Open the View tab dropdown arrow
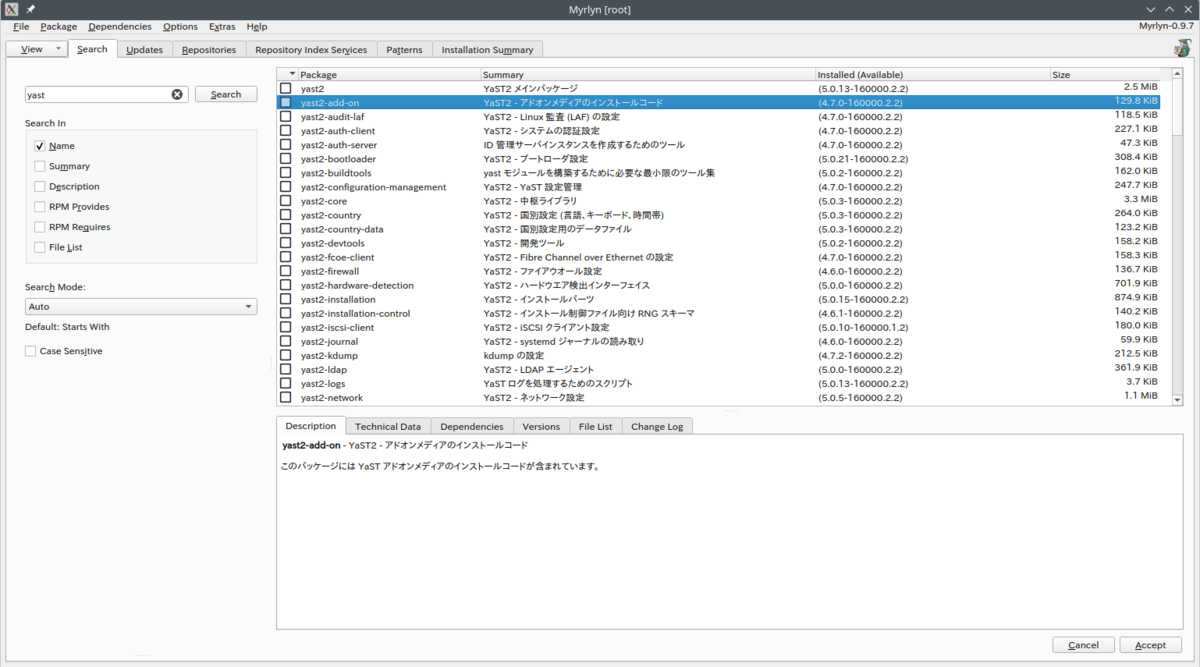This screenshot has height=667, width=1200. coord(57,49)
